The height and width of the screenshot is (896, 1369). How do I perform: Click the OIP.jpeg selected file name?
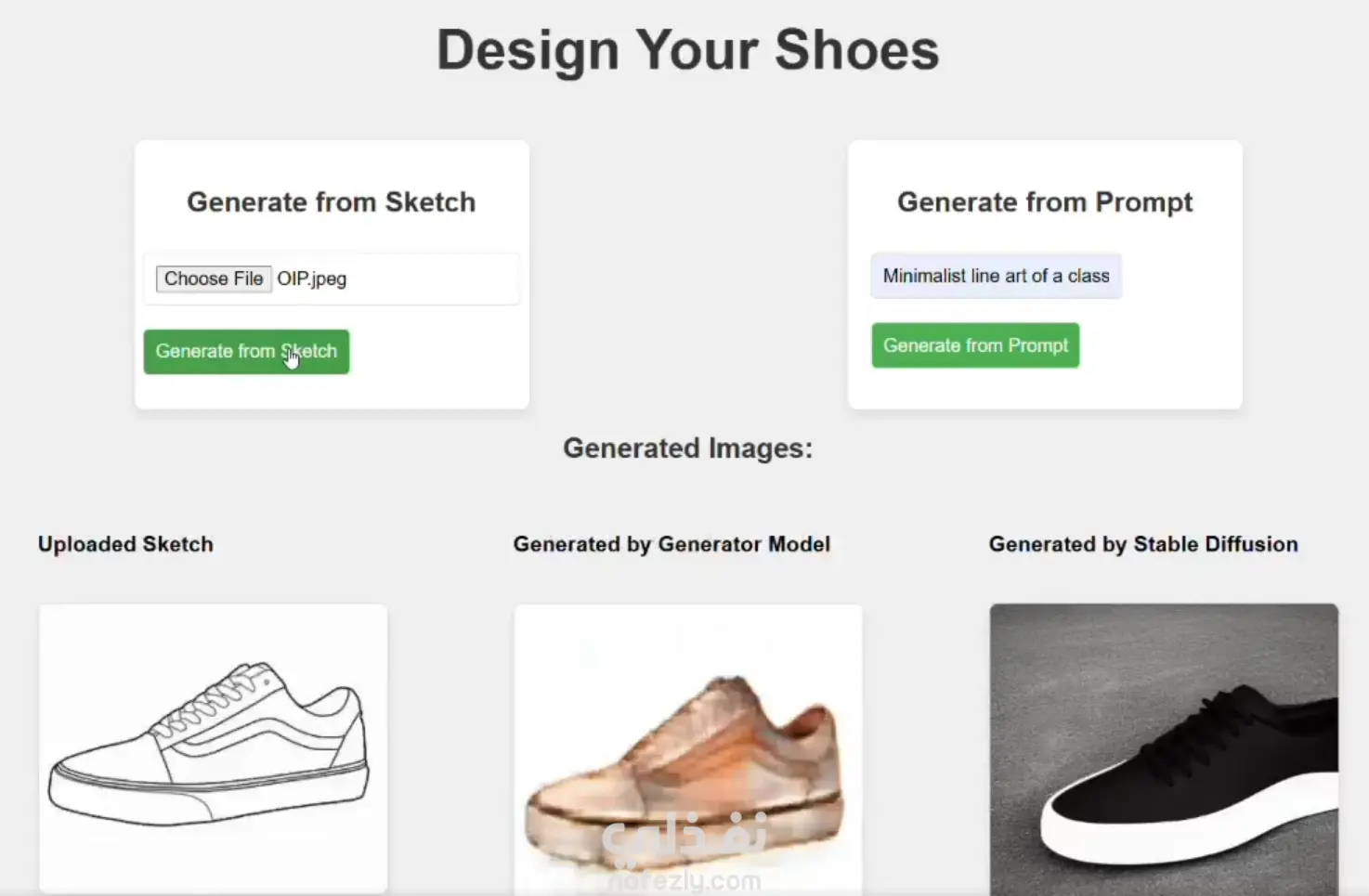click(312, 279)
